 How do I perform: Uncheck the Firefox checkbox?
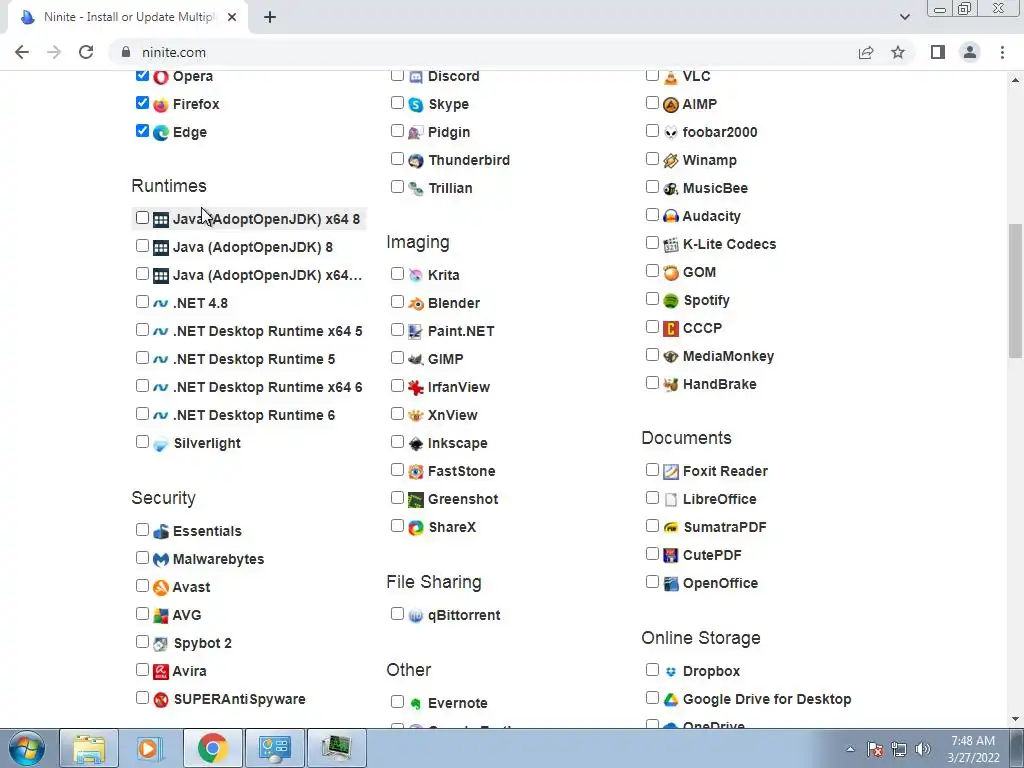142,103
